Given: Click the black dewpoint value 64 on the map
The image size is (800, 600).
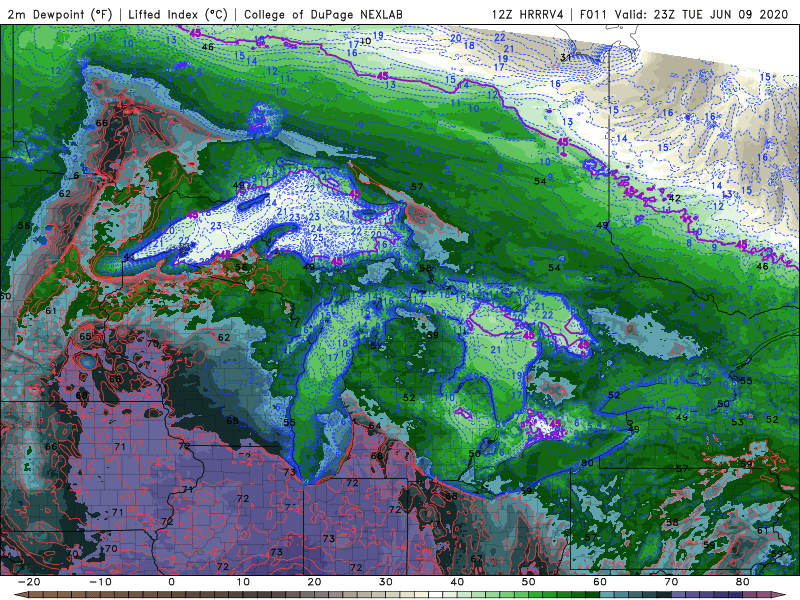Looking at the screenshot, I should pyautogui.click(x=374, y=426).
